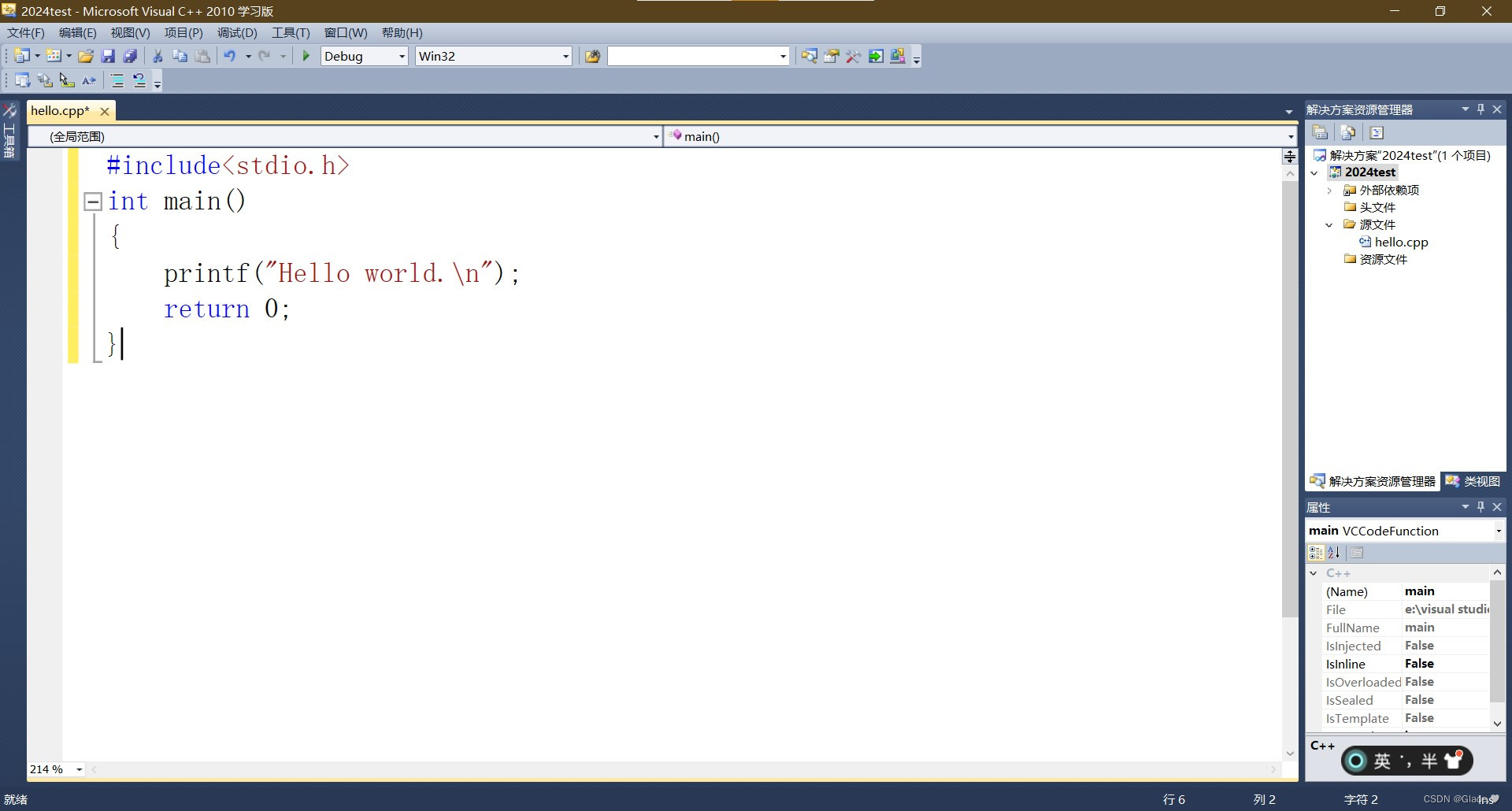The width and height of the screenshot is (1512, 811).
Task: Open the Win32 platform dropdown
Action: pos(565,56)
